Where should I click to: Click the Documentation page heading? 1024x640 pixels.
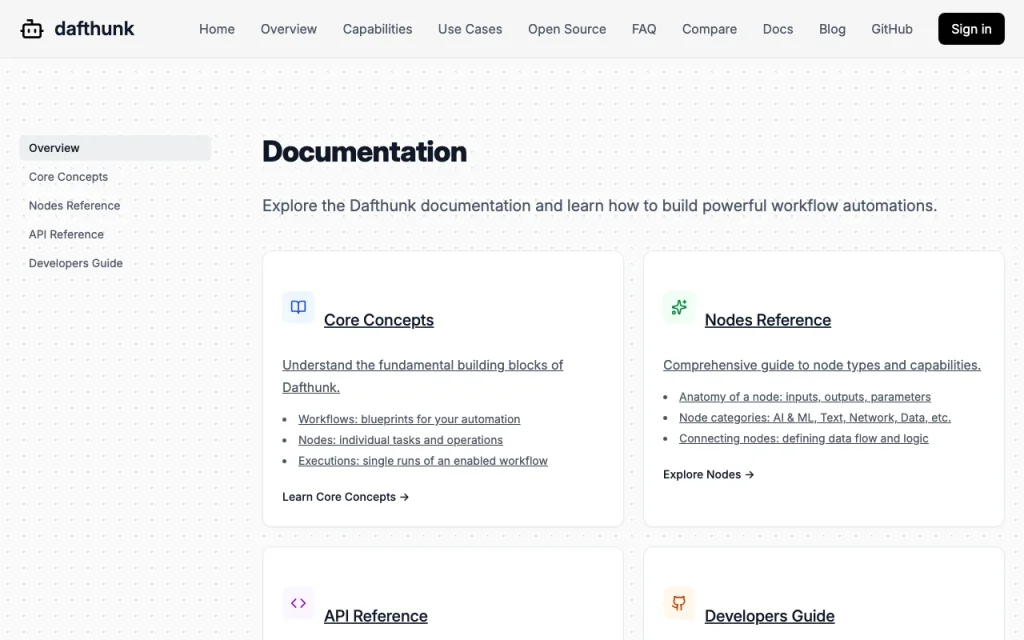point(364,152)
